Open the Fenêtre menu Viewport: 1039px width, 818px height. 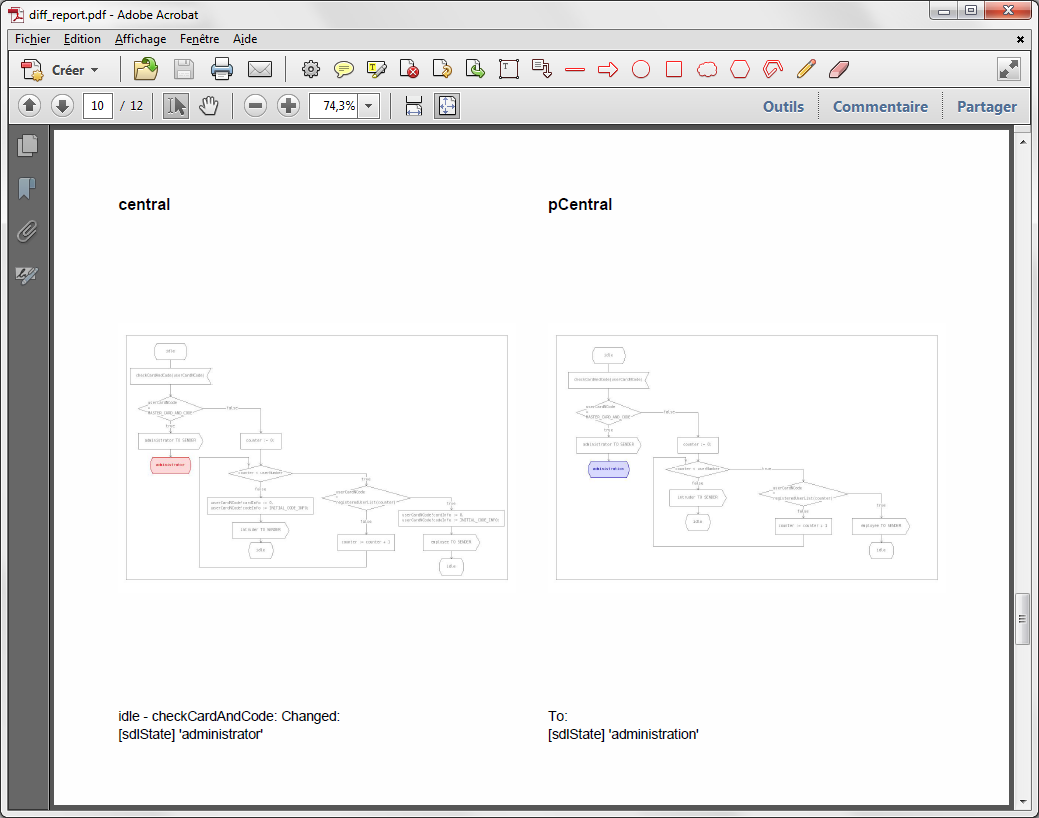199,39
